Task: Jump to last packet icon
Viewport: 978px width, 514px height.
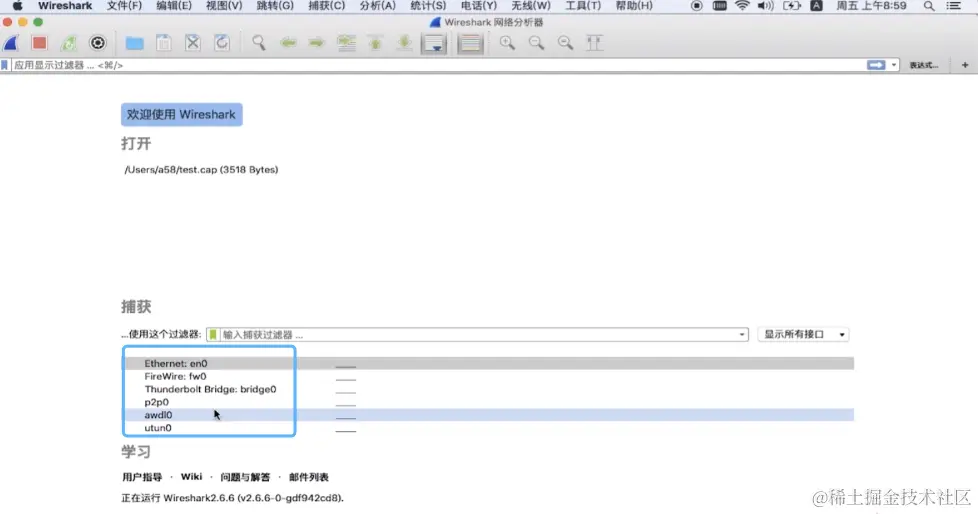Action: point(404,43)
